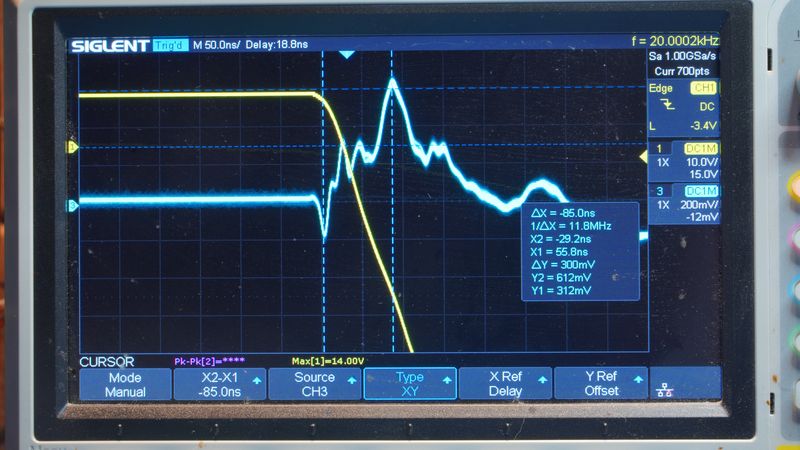Click the trigger level arrow on right edge
The image size is (800, 450).
point(642,156)
